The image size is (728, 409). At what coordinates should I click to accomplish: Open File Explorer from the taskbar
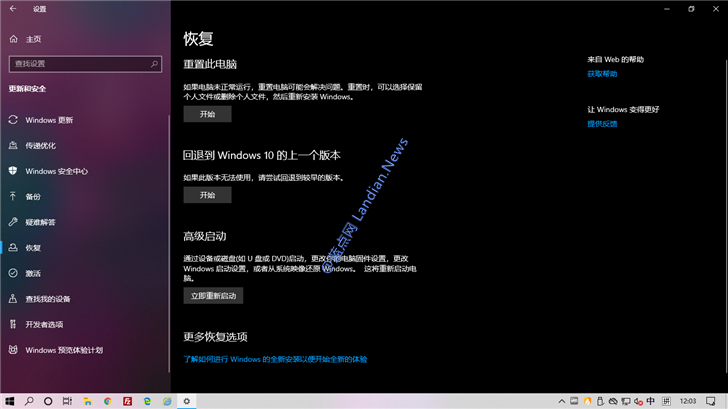click(88, 401)
